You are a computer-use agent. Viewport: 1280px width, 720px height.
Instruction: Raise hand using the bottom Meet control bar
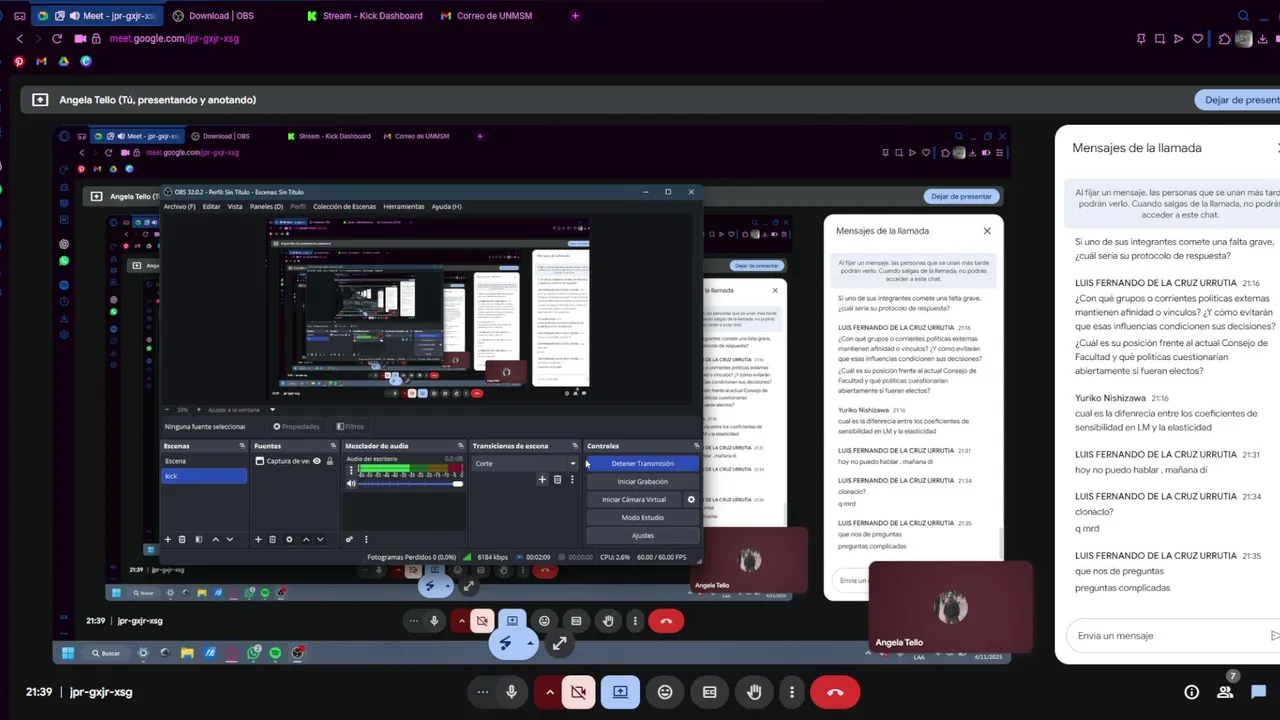point(755,692)
